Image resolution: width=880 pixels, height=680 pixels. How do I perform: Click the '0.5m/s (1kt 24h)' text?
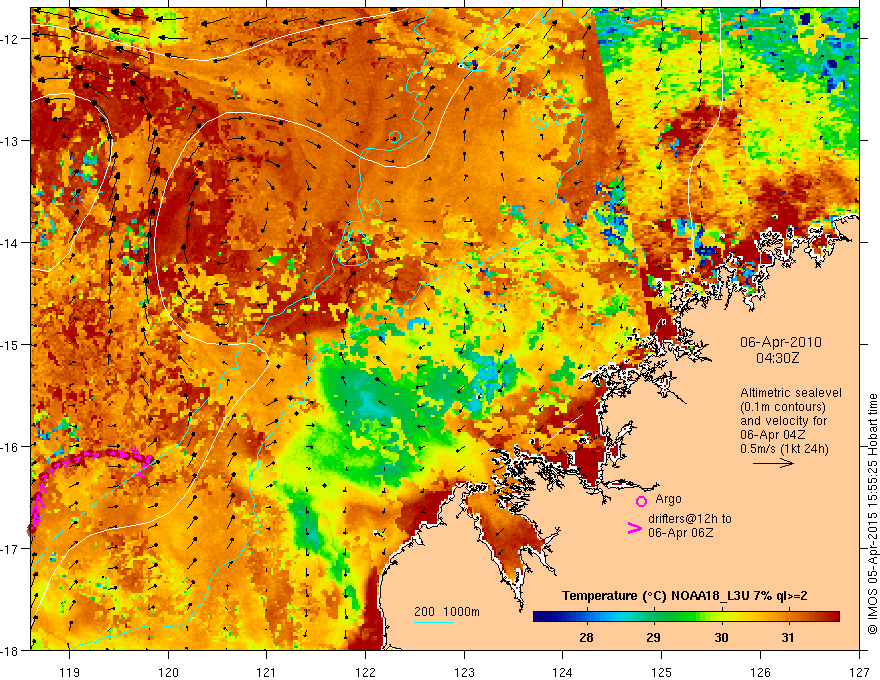click(784, 449)
